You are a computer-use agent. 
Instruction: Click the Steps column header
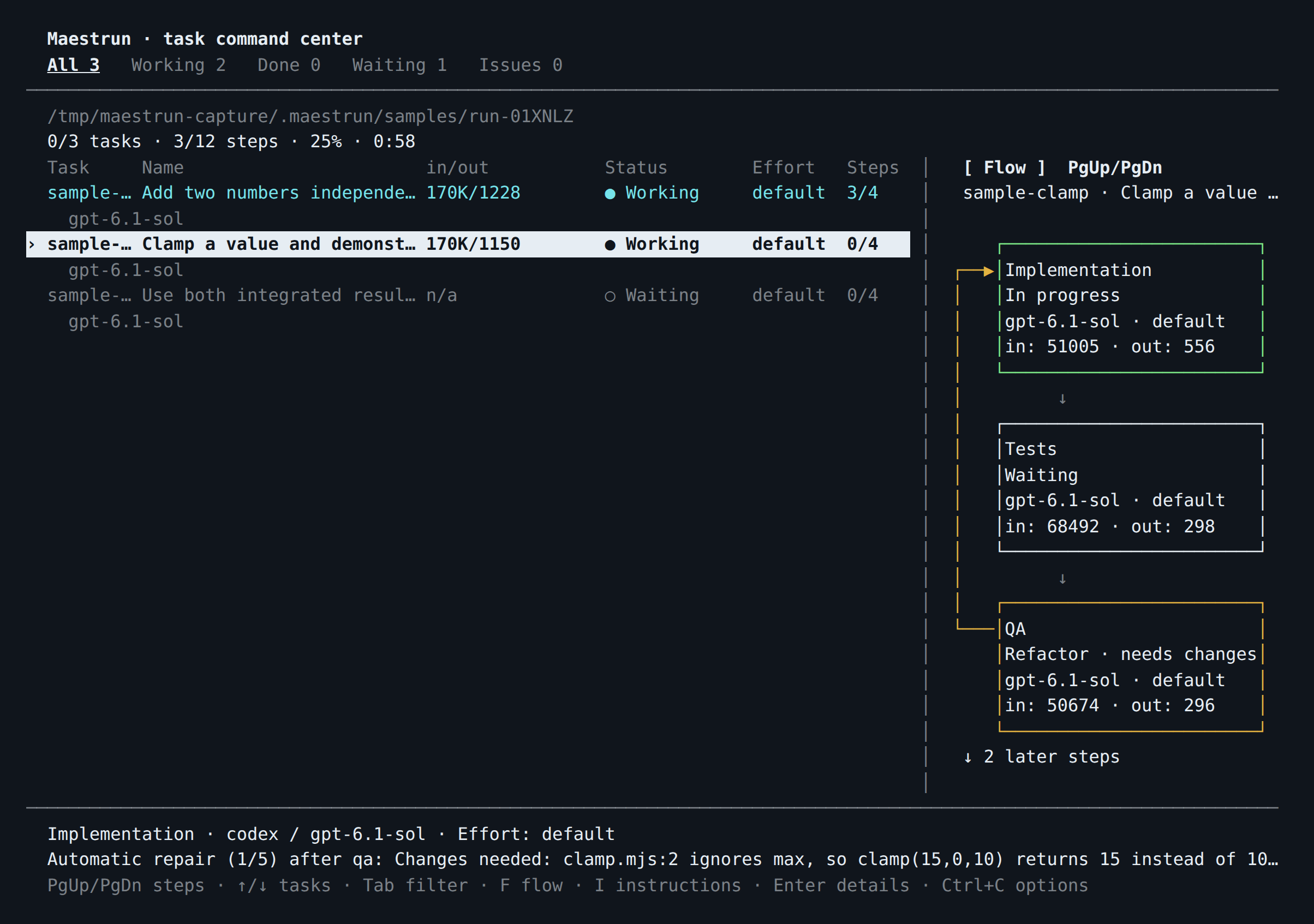coord(873,167)
